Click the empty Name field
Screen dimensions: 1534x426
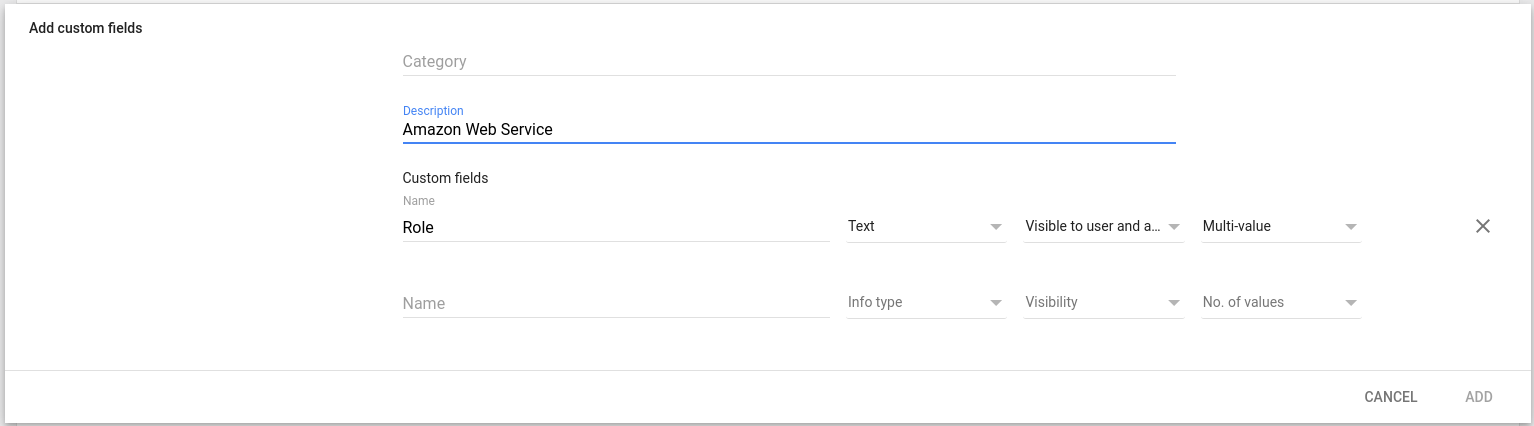(615, 303)
